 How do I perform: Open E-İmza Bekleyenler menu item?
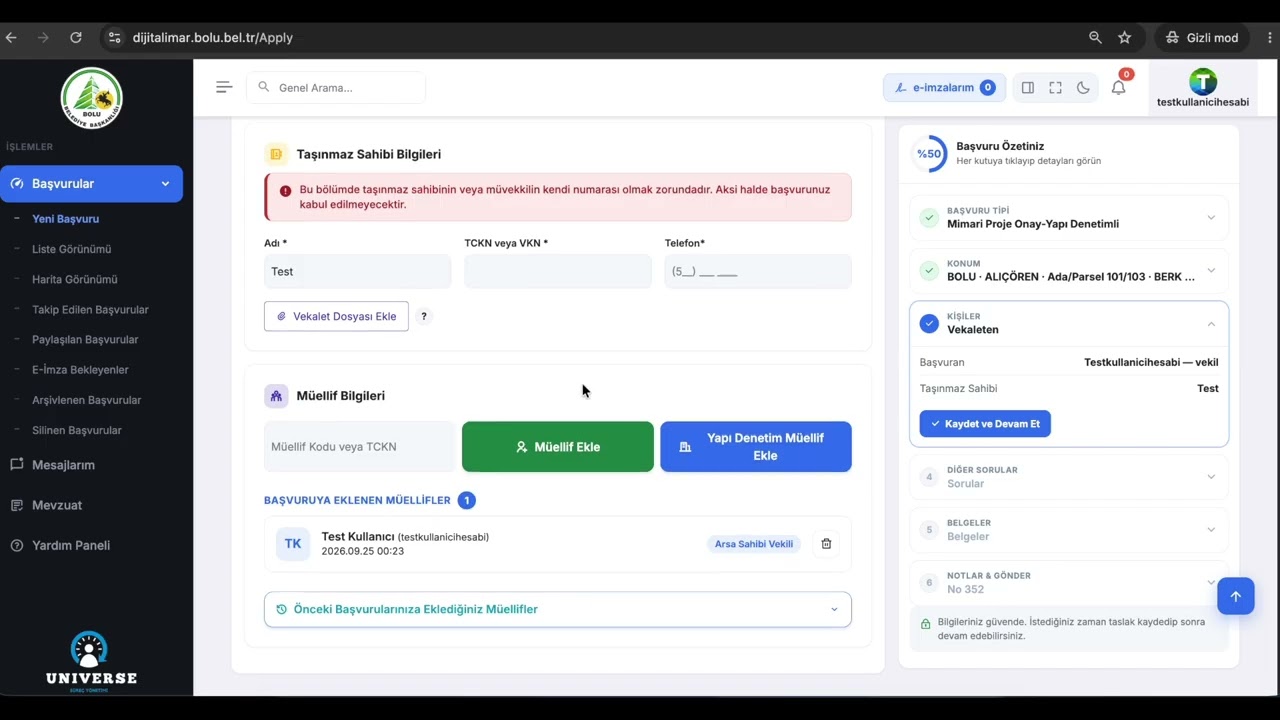point(80,370)
